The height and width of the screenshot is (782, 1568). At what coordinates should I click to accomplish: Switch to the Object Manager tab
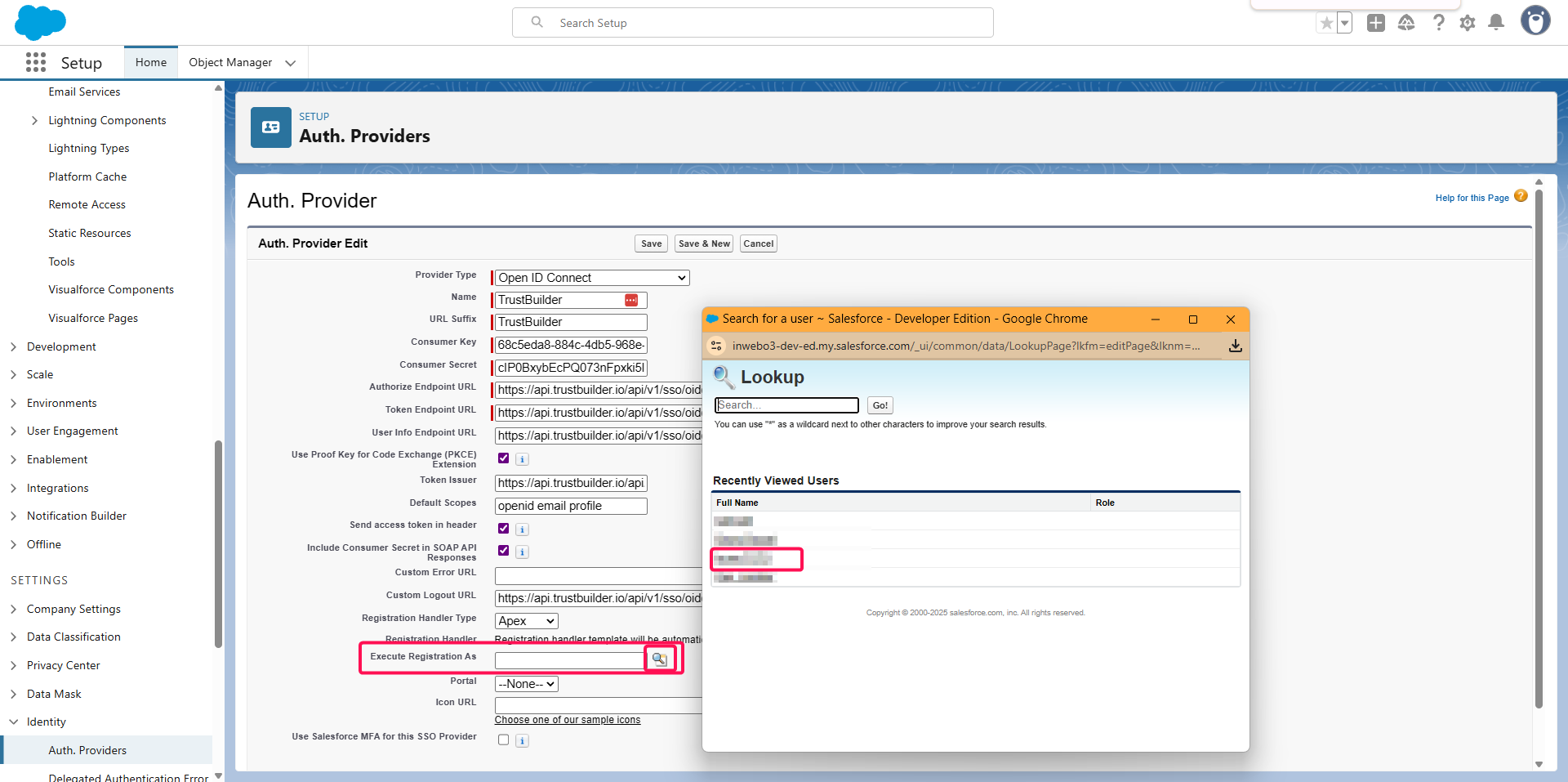coord(230,63)
